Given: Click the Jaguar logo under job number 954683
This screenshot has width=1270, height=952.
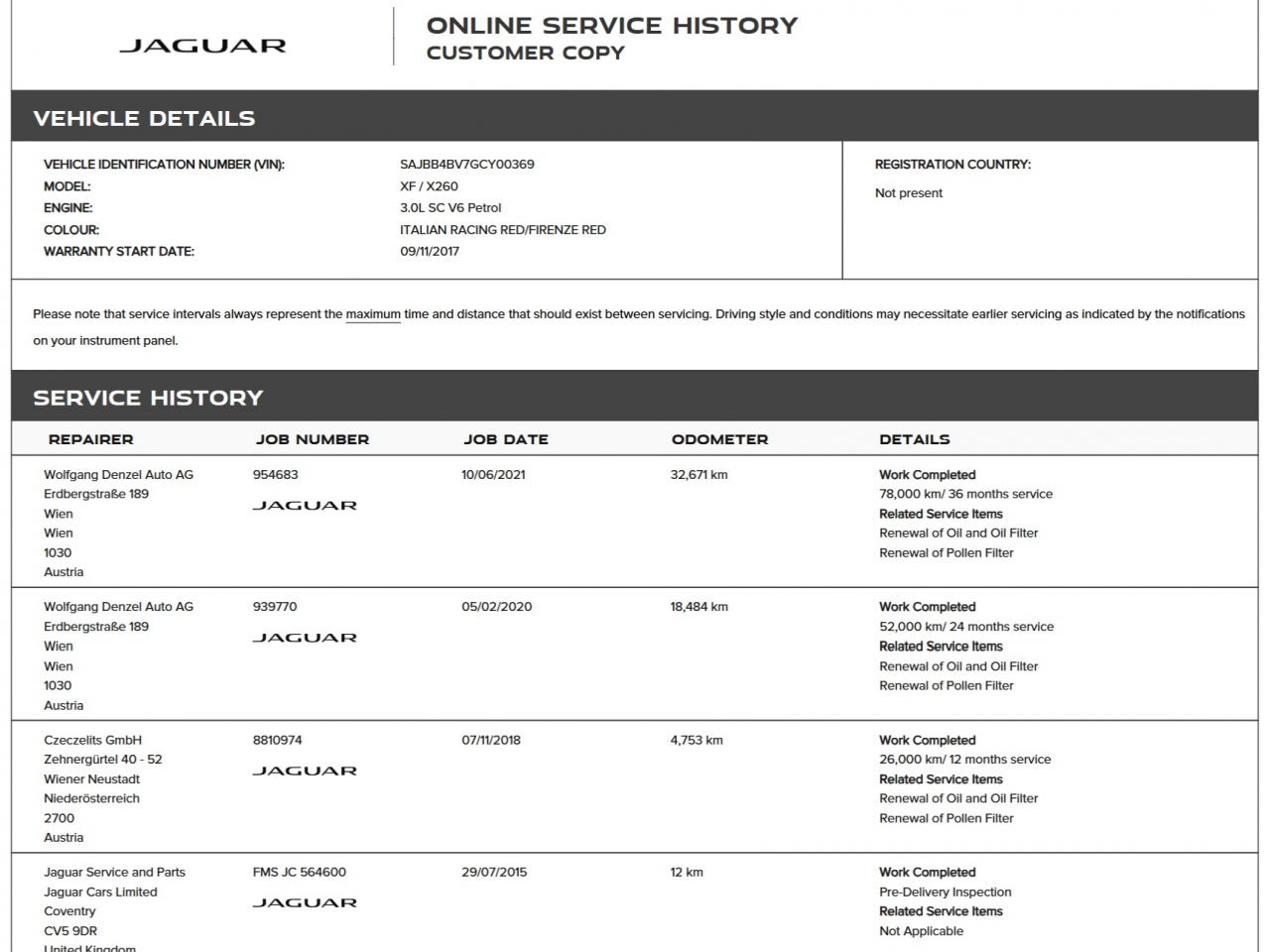Looking at the screenshot, I should [305, 506].
